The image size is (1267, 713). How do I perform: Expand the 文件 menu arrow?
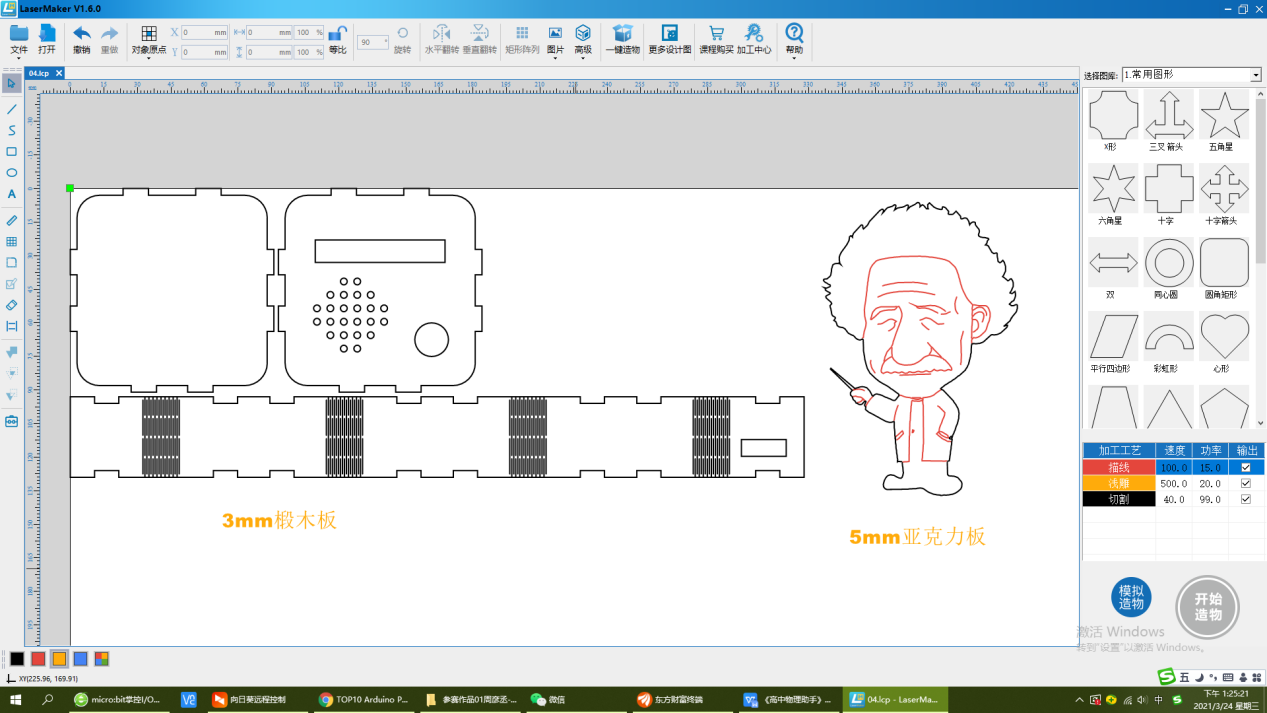18,58
